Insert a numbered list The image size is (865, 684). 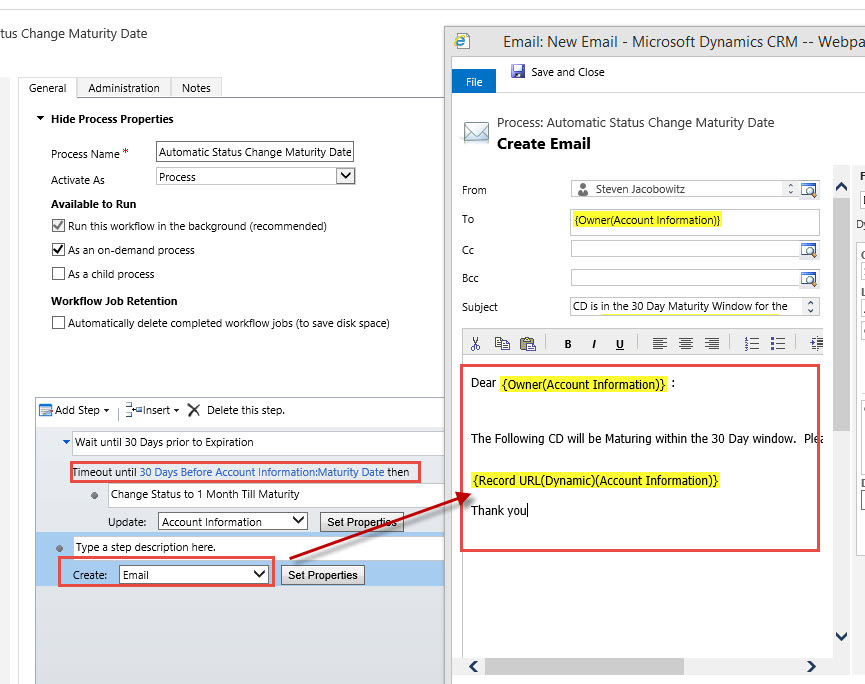point(752,344)
